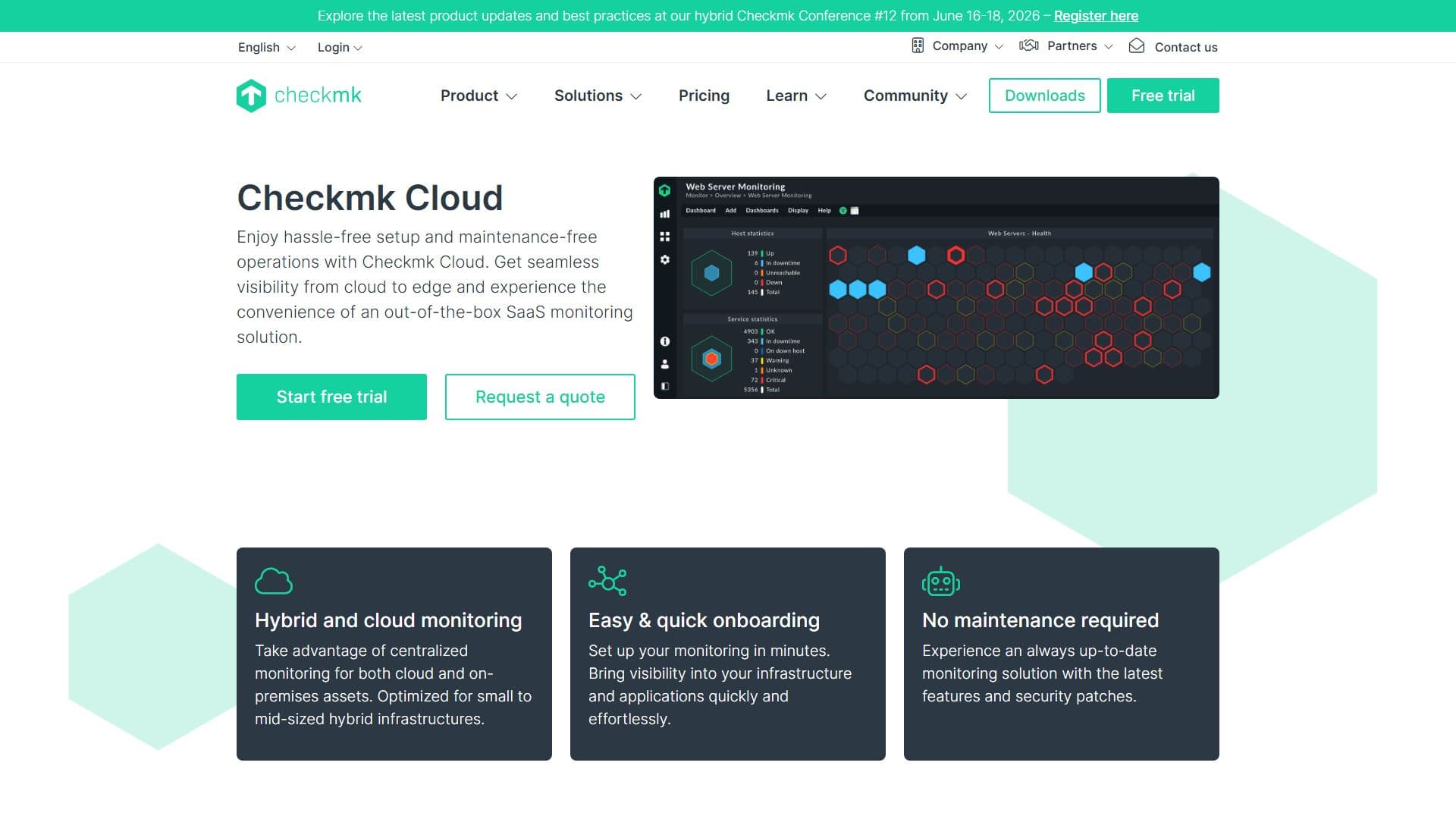Click the cloud icon in Hybrid monitoring card
This screenshot has width=1456, height=819.
tap(274, 581)
